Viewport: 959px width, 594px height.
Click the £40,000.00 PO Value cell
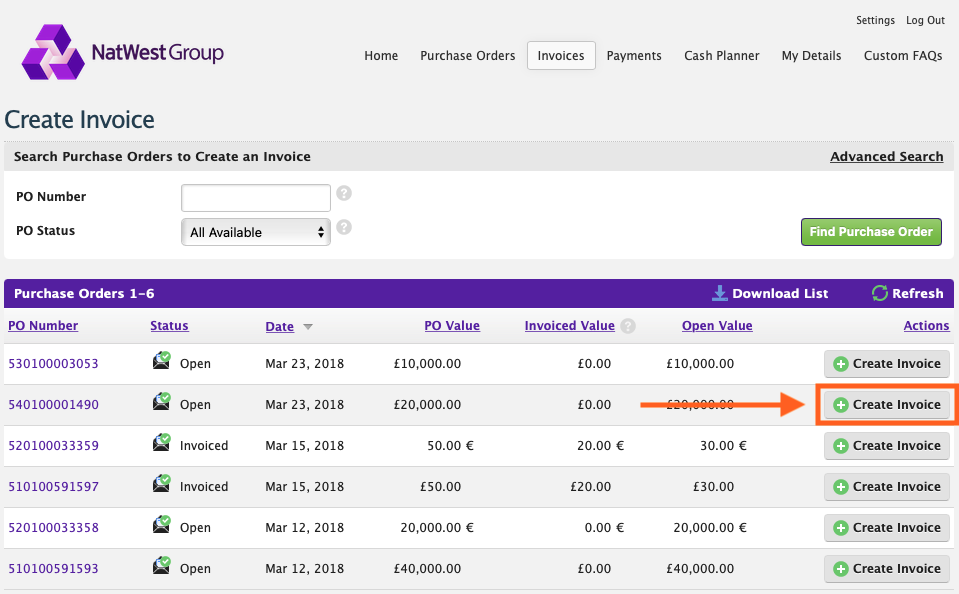coord(427,569)
